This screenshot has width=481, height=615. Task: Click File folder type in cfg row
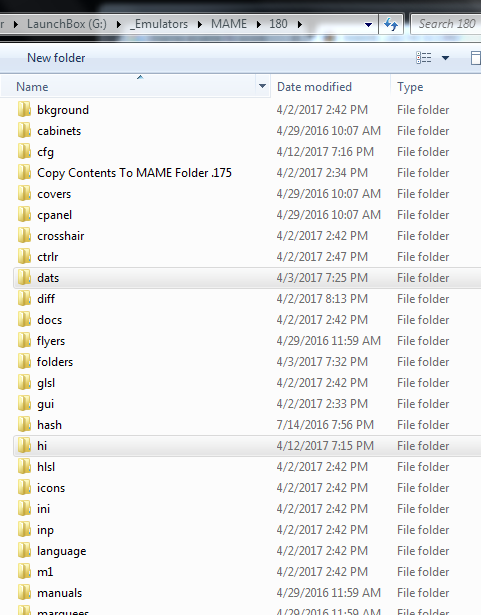[x=423, y=151]
